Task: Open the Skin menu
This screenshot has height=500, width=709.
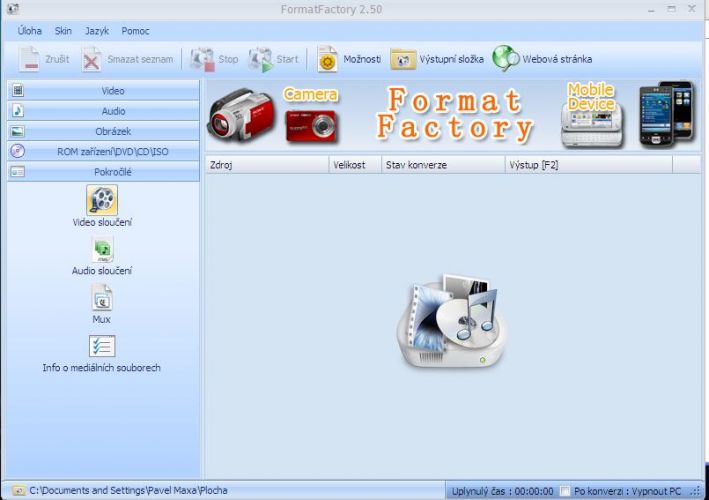Action: point(63,31)
